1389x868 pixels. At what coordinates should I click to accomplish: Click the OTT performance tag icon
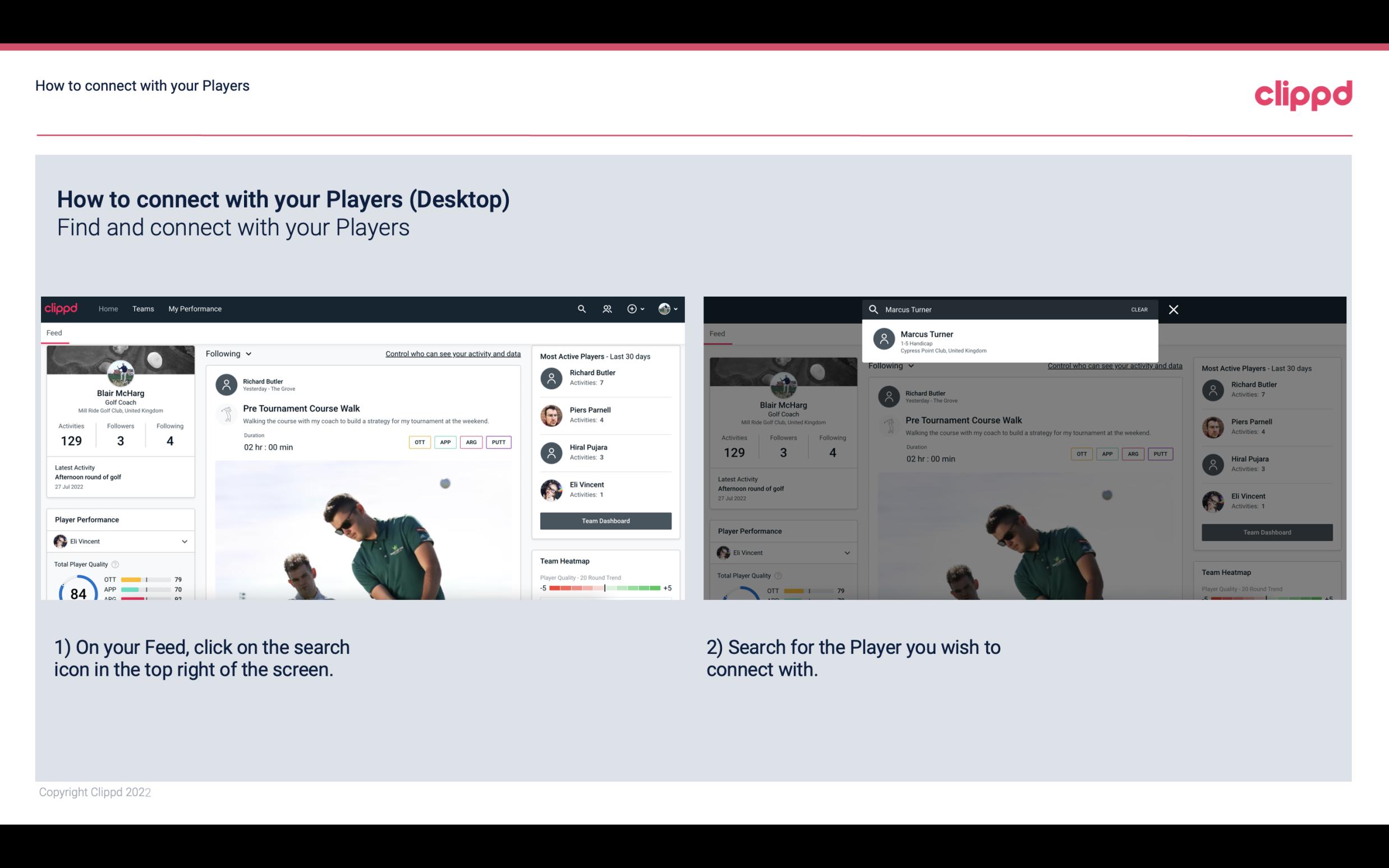[x=418, y=442]
